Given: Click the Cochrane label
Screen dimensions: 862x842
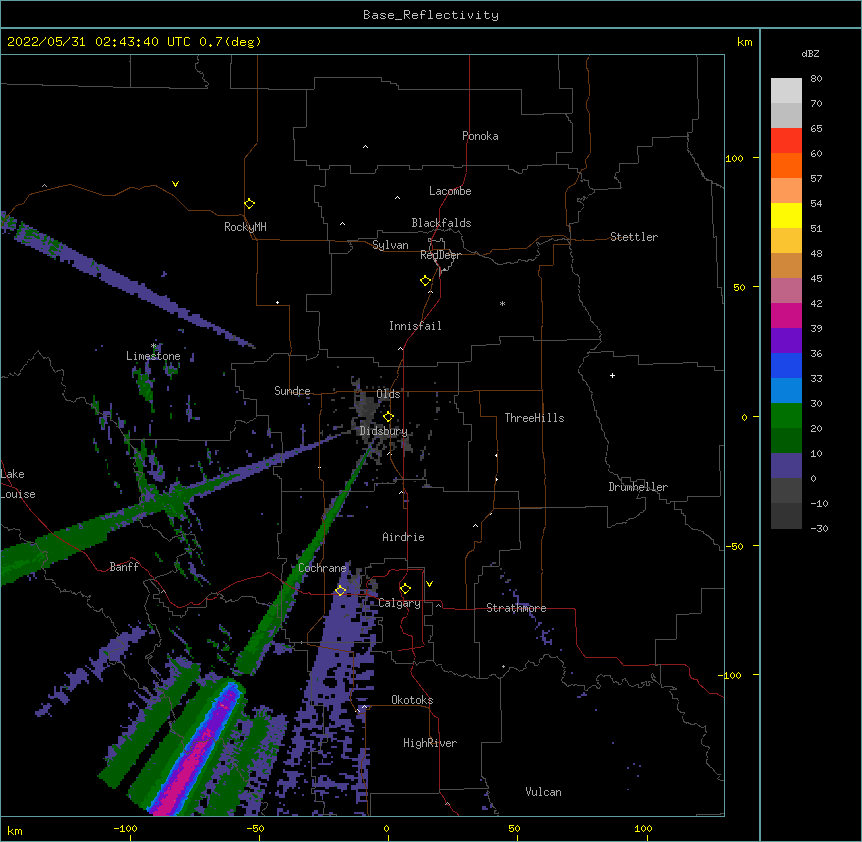Looking at the screenshot, I should pos(322,568).
